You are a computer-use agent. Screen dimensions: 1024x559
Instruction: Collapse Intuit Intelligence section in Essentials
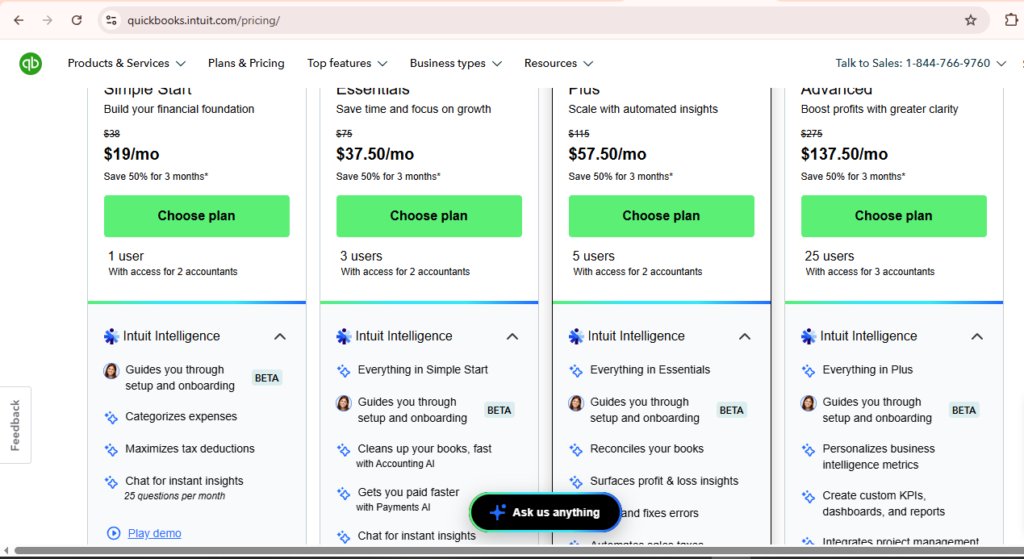(513, 336)
